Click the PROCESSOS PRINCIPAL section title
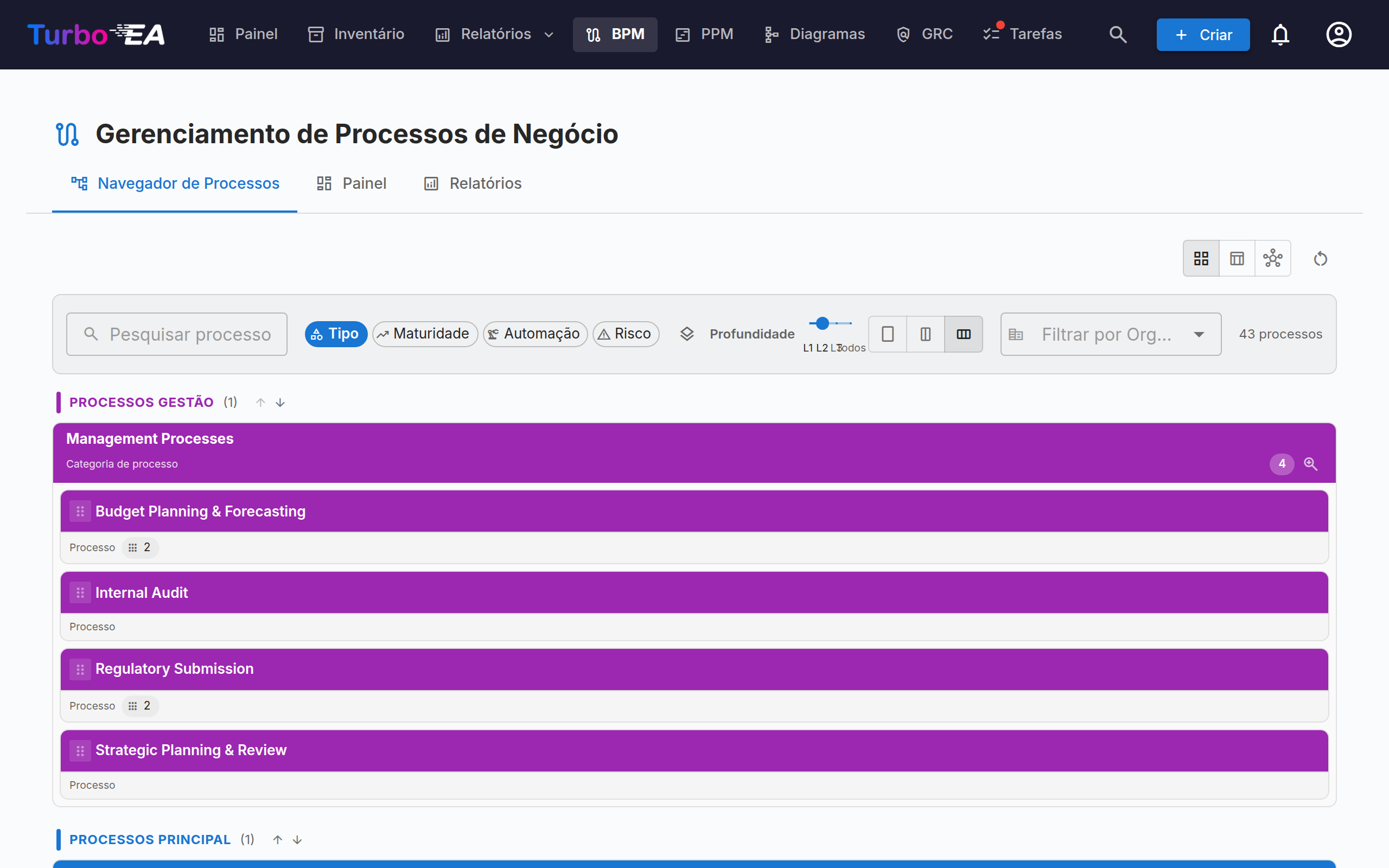 [x=150, y=840]
